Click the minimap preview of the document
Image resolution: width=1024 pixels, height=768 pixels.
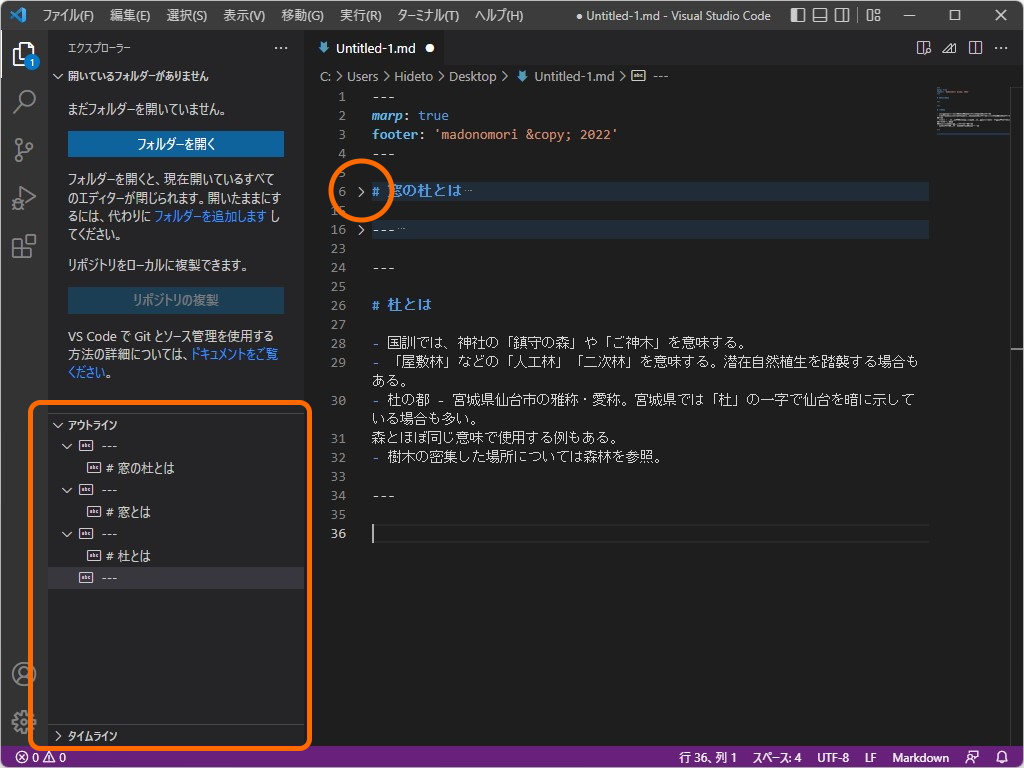[x=973, y=110]
